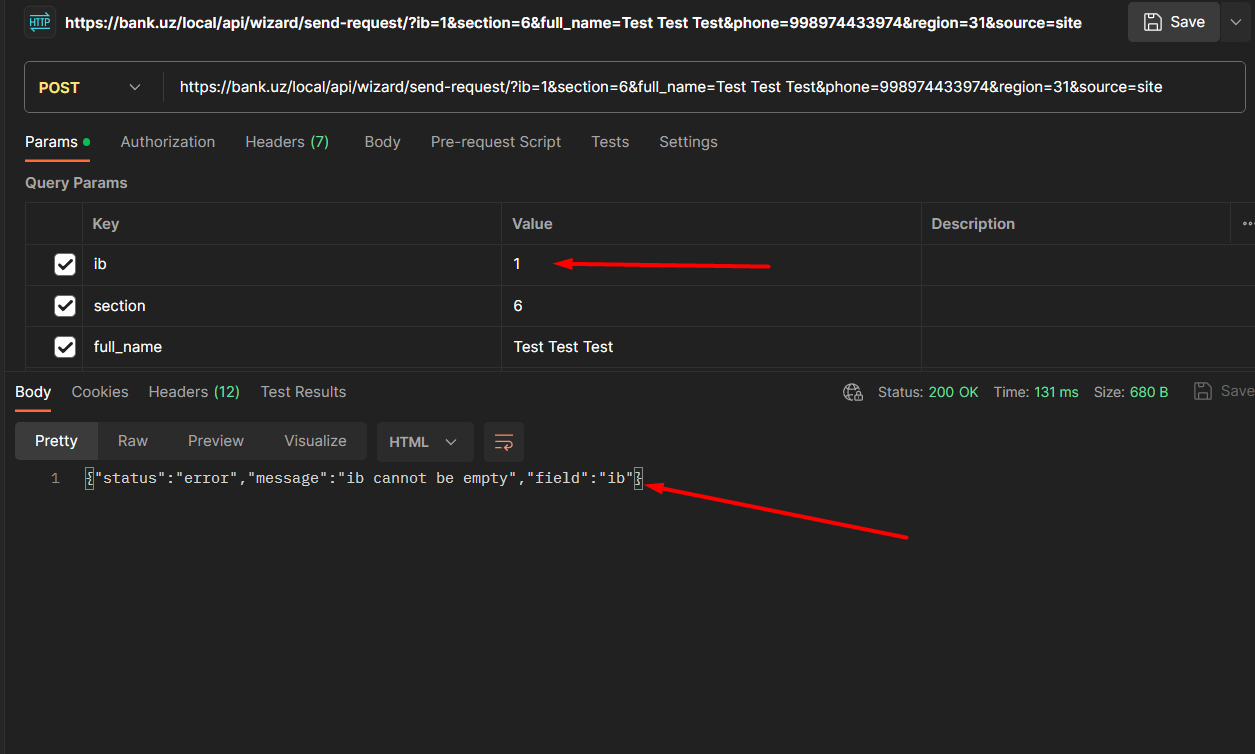Open the Tests tab
The height and width of the screenshot is (754, 1255).
pyautogui.click(x=610, y=142)
